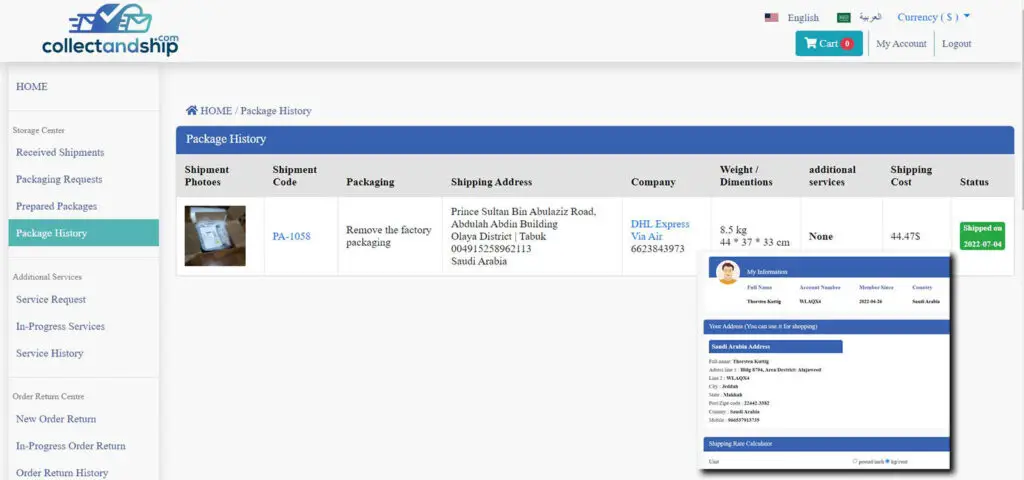Screen dimensions: 1024x480
Task: Click the DHL Express Via Air link
Action: [x=660, y=230]
